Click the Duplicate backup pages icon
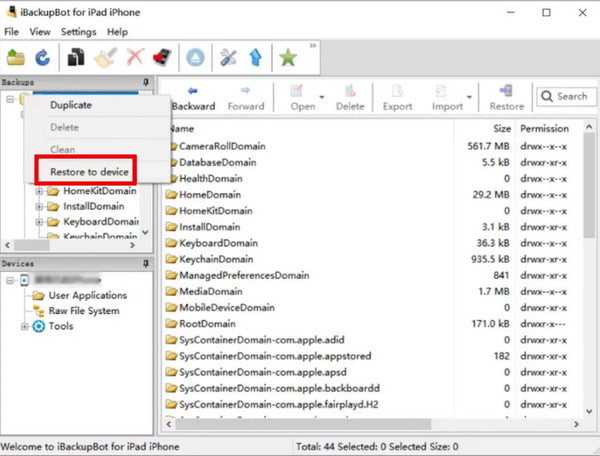This screenshot has height=456, width=600. click(76, 57)
